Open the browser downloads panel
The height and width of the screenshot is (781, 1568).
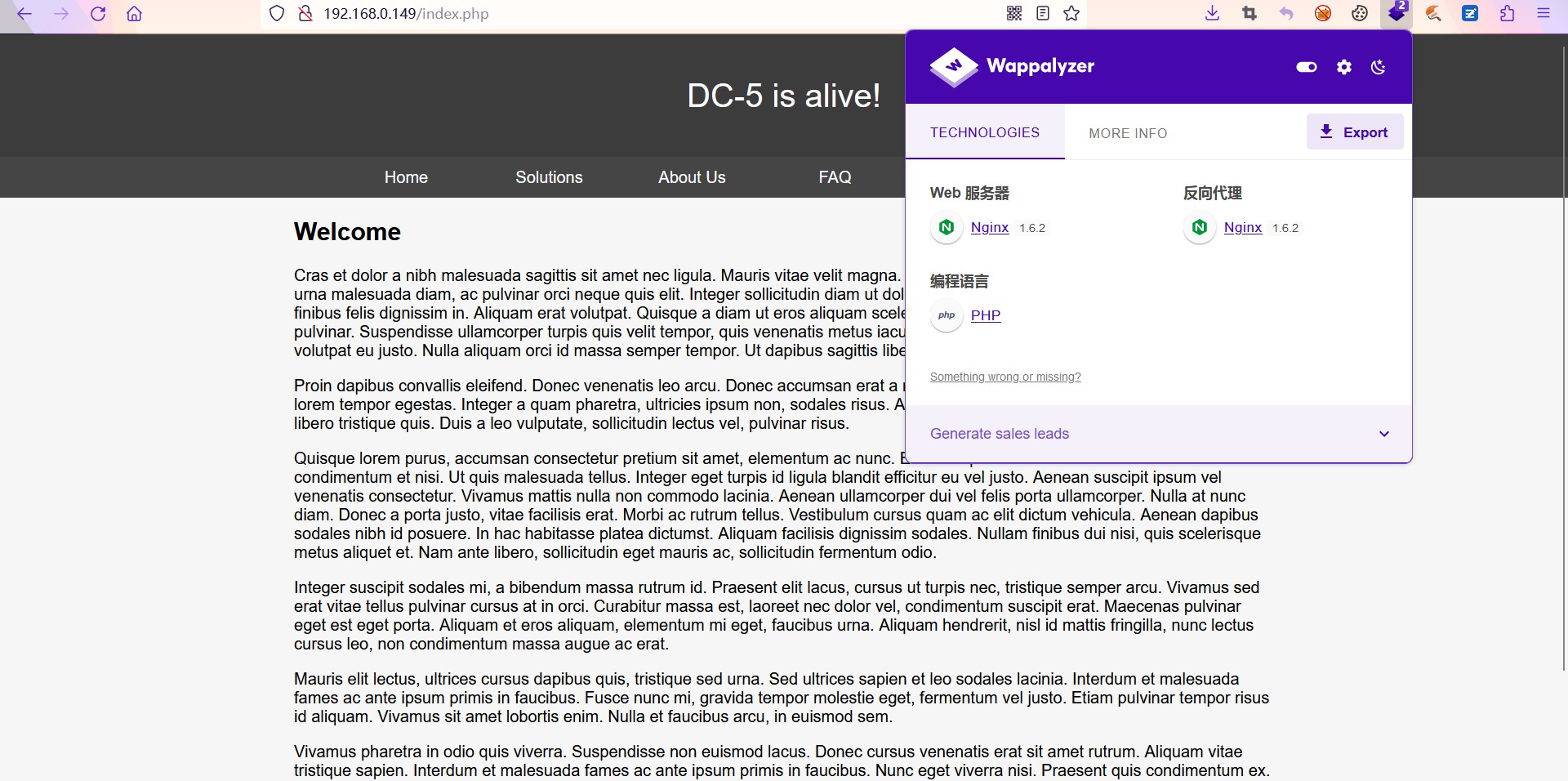point(1212,13)
